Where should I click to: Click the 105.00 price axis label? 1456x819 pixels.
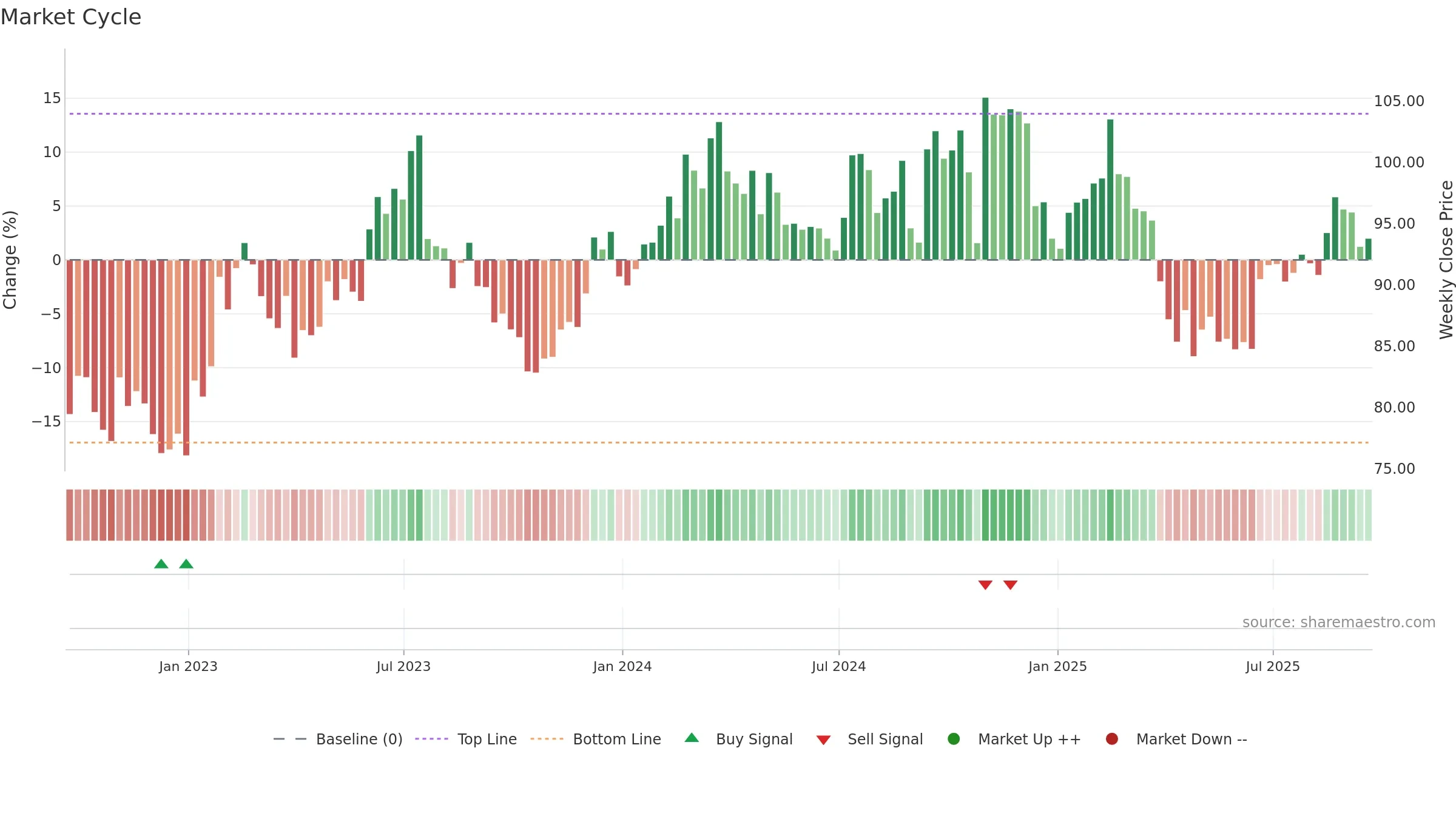coord(1399,101)
